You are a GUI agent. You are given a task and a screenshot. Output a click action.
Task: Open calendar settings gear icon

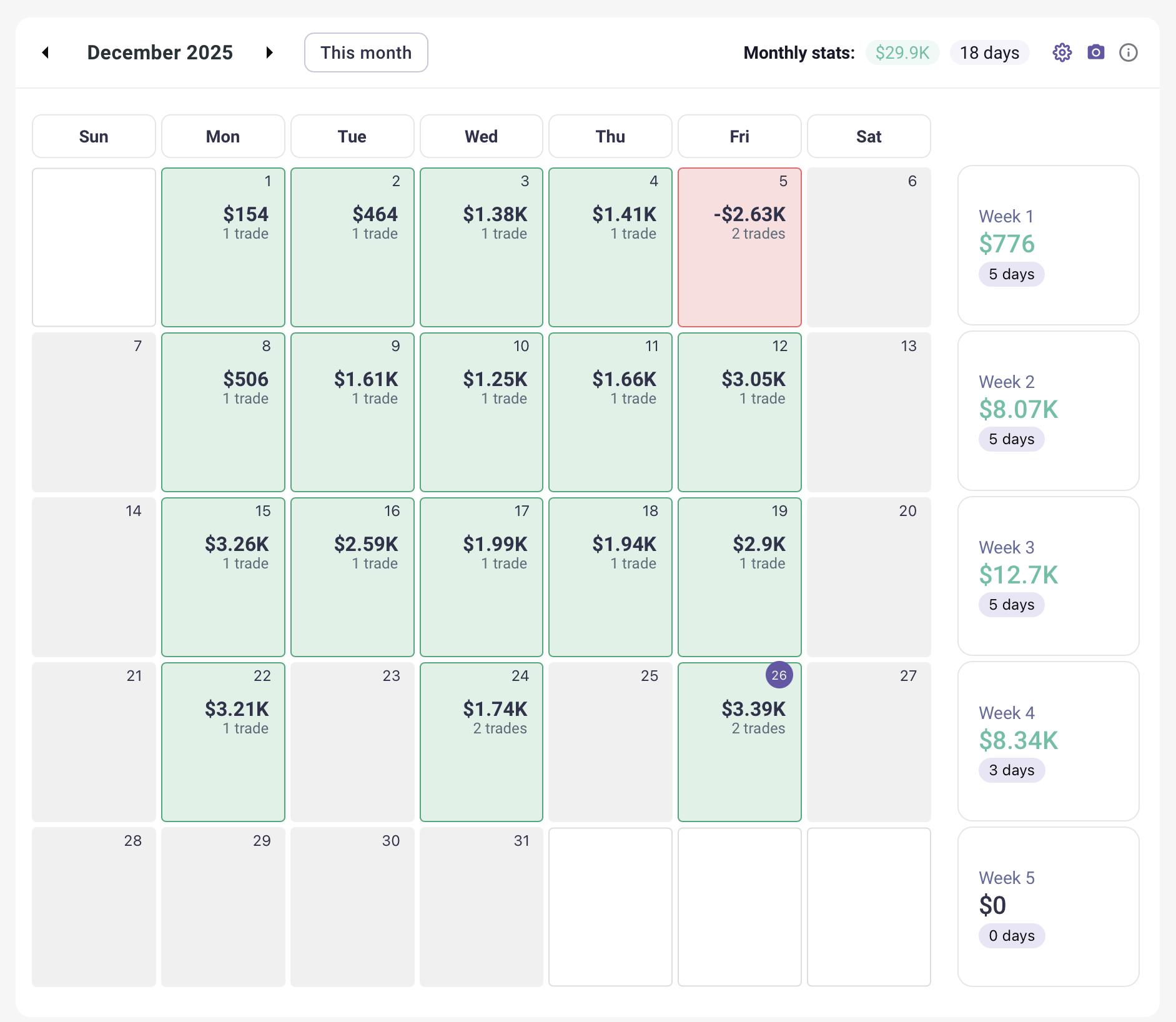click(x=1062, y=52)
